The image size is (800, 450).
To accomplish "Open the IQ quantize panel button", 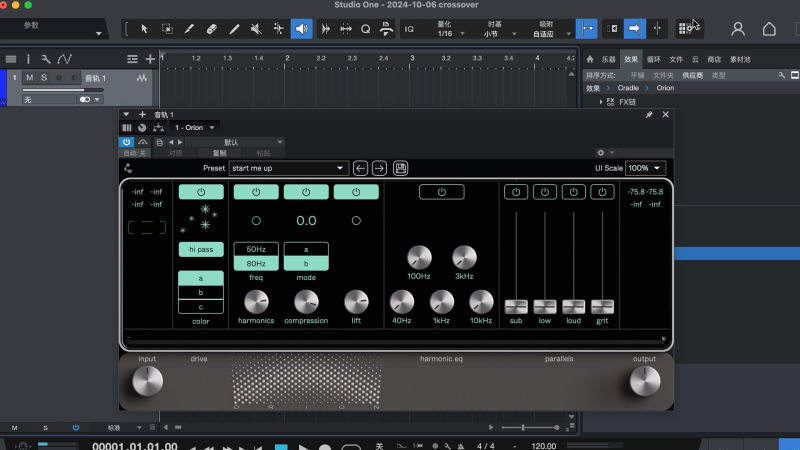I will (409, 29).
